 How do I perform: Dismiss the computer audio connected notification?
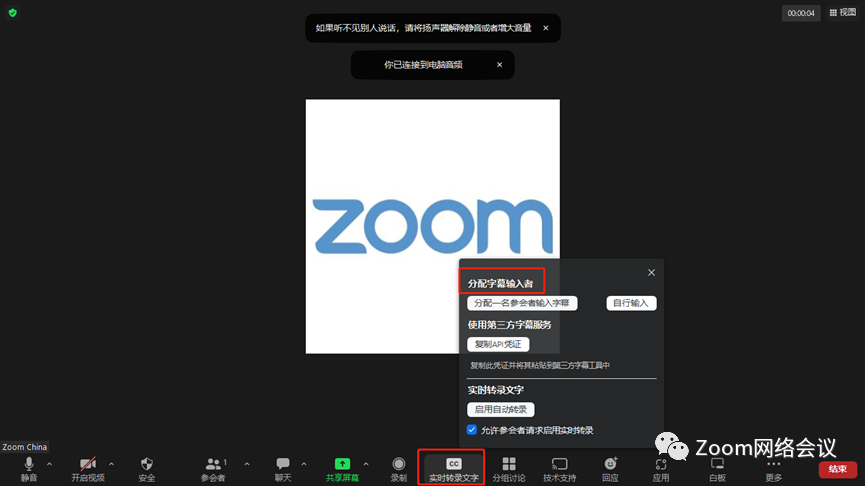point(499,65)
